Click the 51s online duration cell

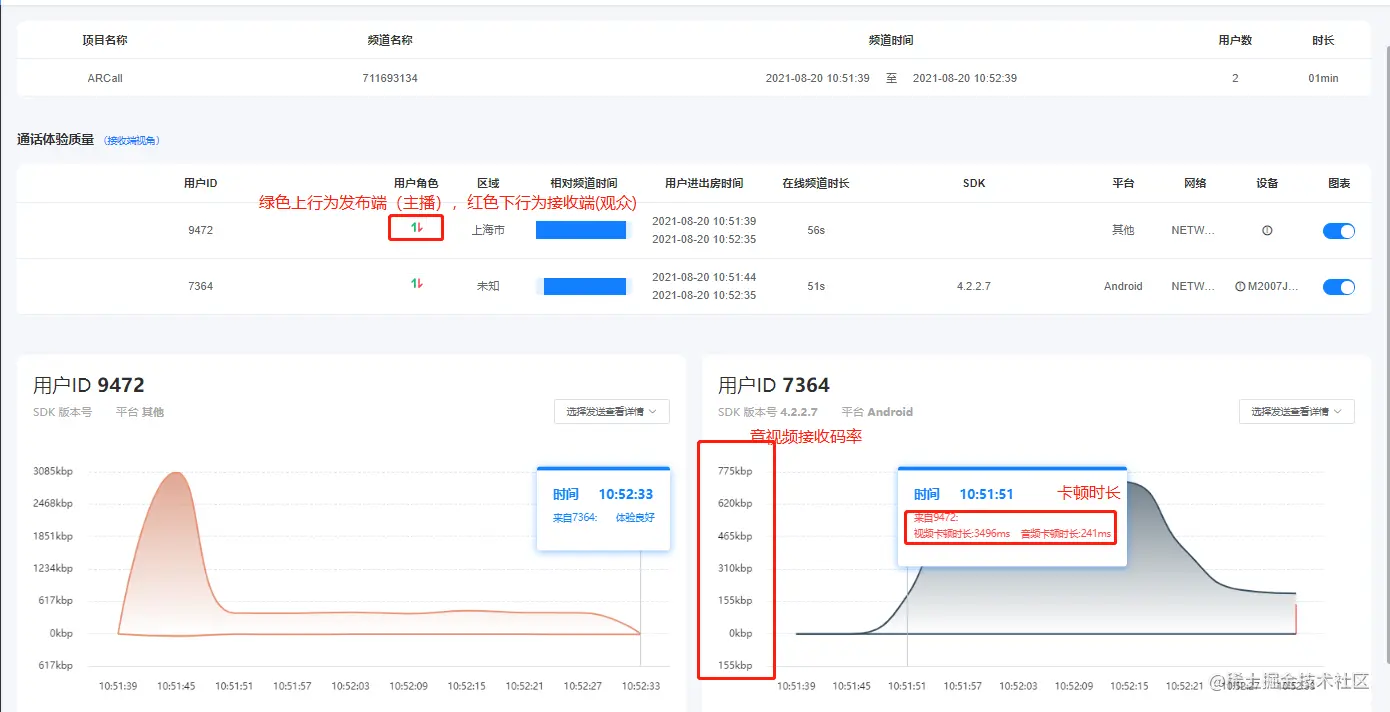point(816,286)
